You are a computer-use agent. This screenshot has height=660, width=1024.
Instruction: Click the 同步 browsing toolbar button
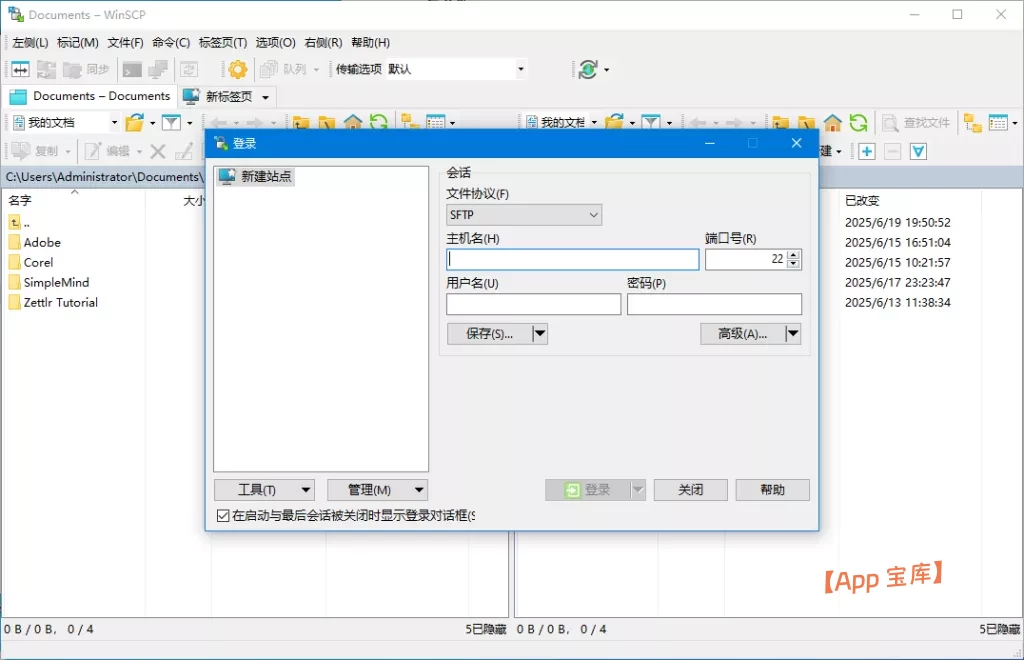click(x=86, y=69)
